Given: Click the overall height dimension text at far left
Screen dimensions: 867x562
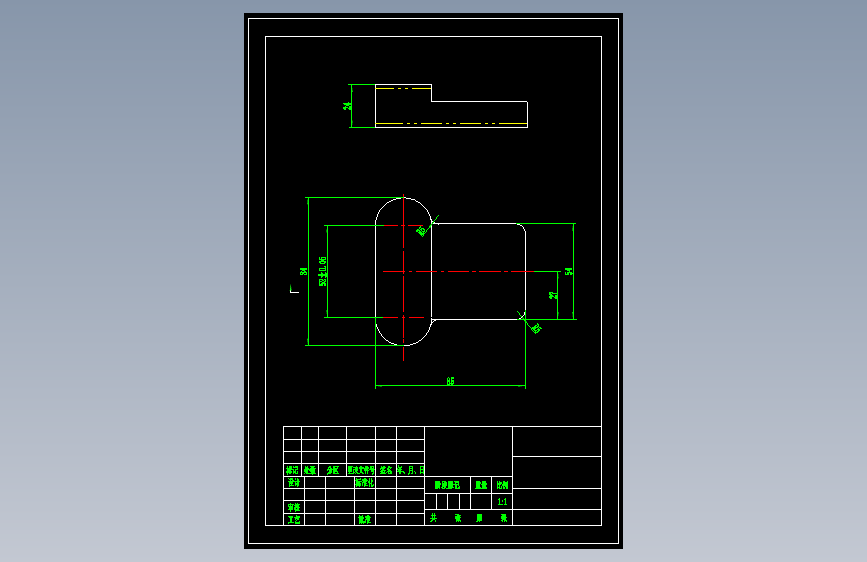Looking at the screenshot, I should (303, 271).
